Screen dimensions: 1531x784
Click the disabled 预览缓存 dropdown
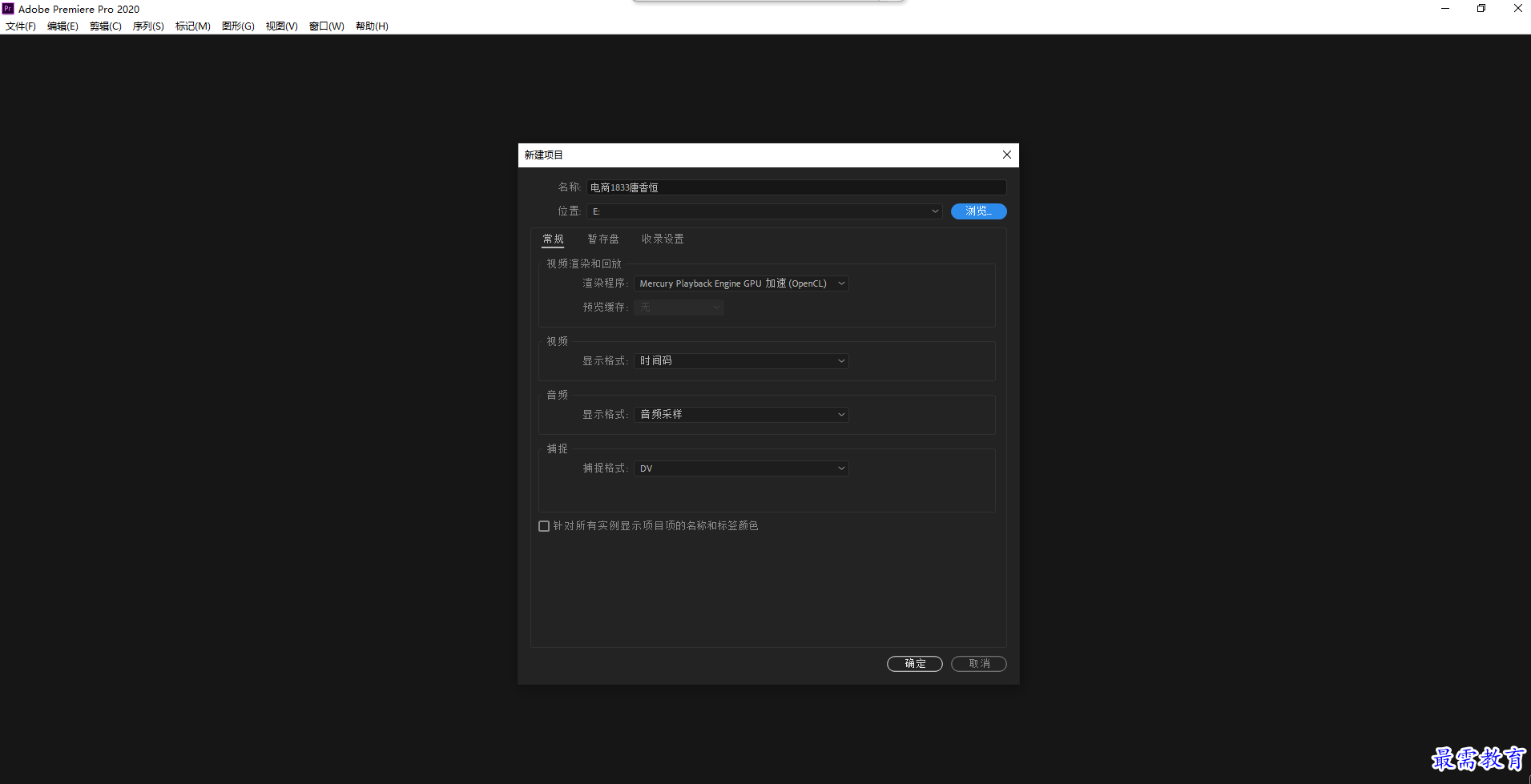[x=679, y=308]
